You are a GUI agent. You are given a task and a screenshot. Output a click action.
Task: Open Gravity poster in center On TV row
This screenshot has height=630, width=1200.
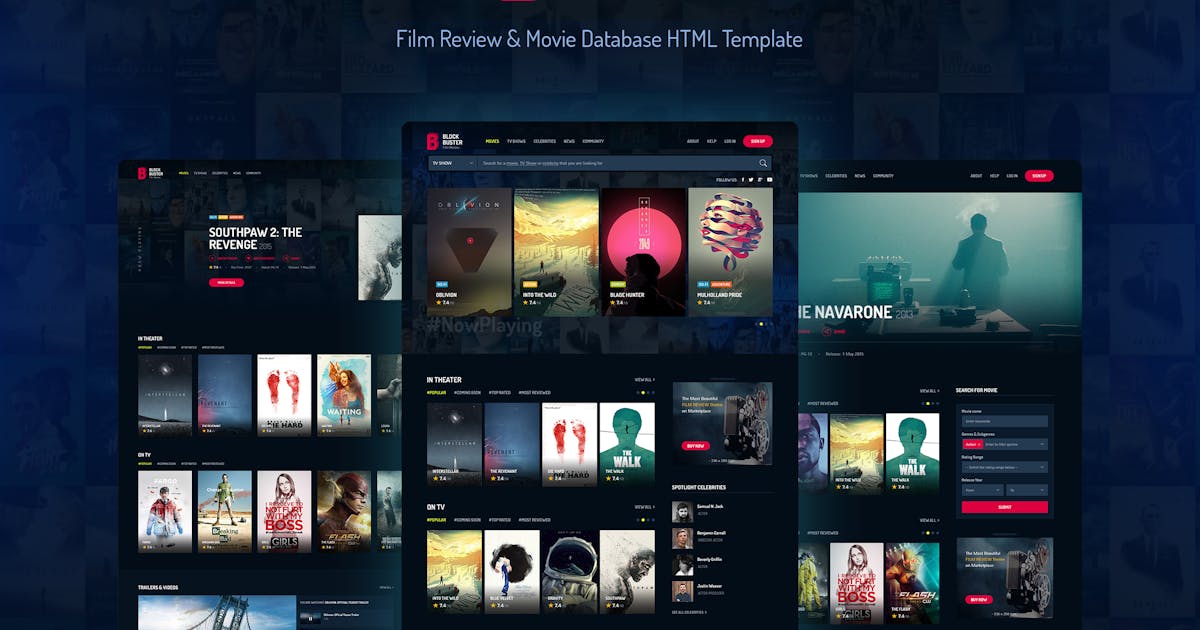point(569,572)
